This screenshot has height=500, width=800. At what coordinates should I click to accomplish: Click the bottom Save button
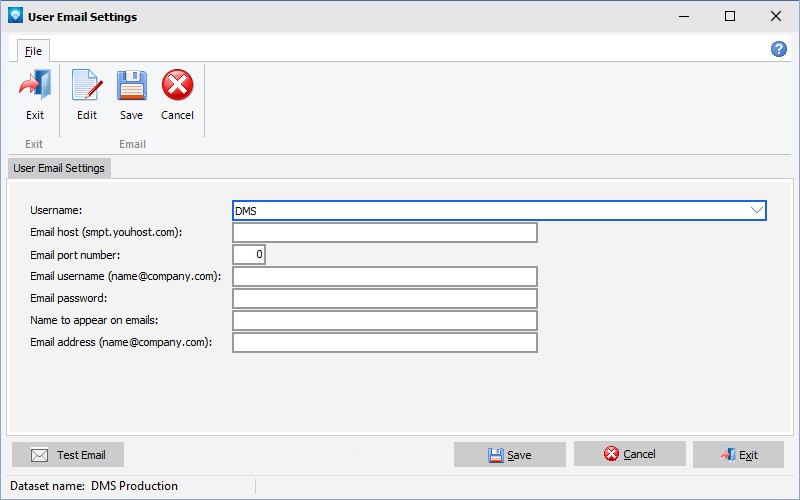[509, 455]
